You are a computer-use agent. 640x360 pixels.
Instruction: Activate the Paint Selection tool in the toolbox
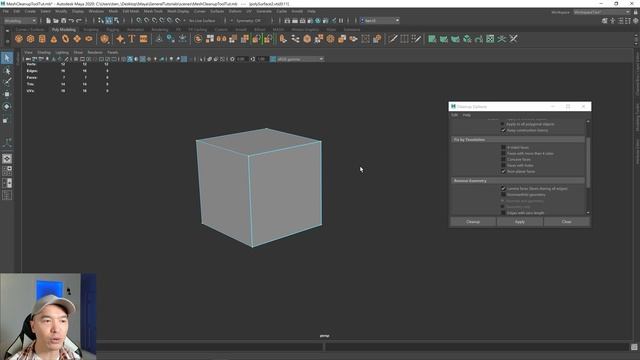7,82
